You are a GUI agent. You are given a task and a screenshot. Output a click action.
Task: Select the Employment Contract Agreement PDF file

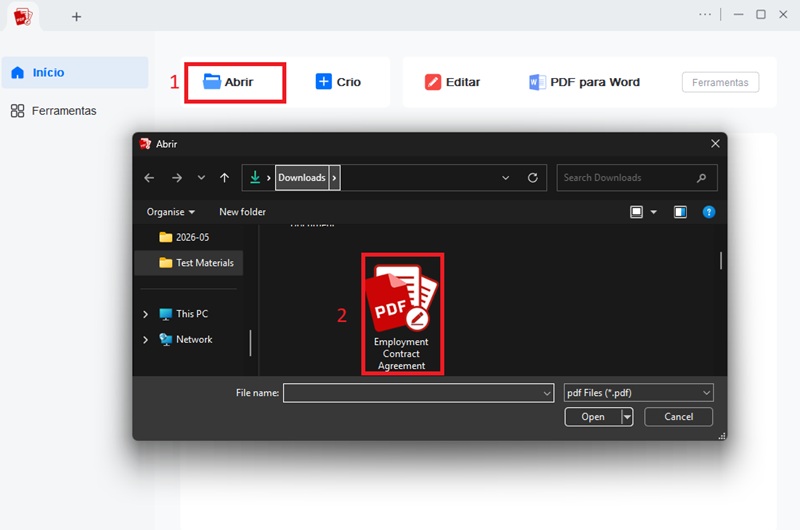[402, 314]
